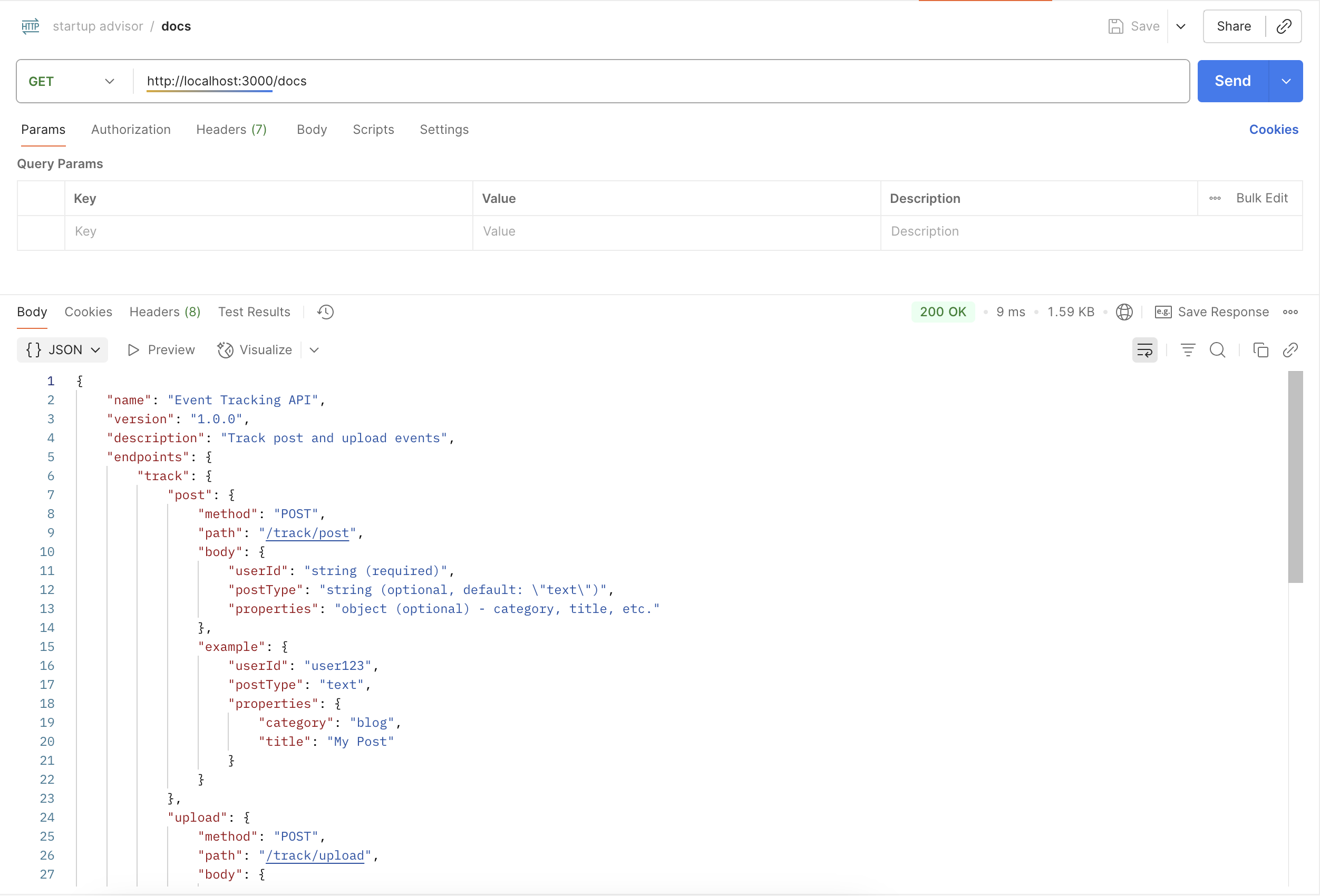Expand the Send button dropdown arrow
The width and height of the screenshot is (1320, 896).
click(1286, 81)
